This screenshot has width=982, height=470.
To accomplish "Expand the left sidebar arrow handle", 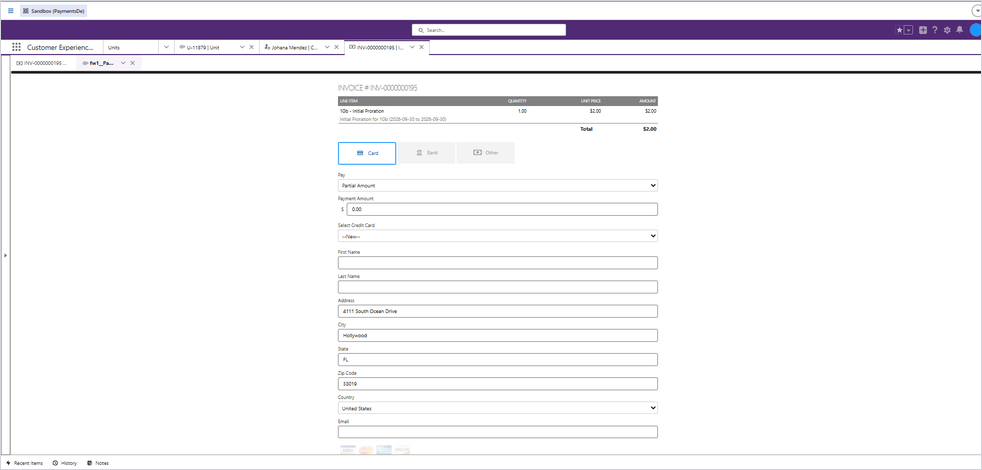I will (x=5, y=255).
